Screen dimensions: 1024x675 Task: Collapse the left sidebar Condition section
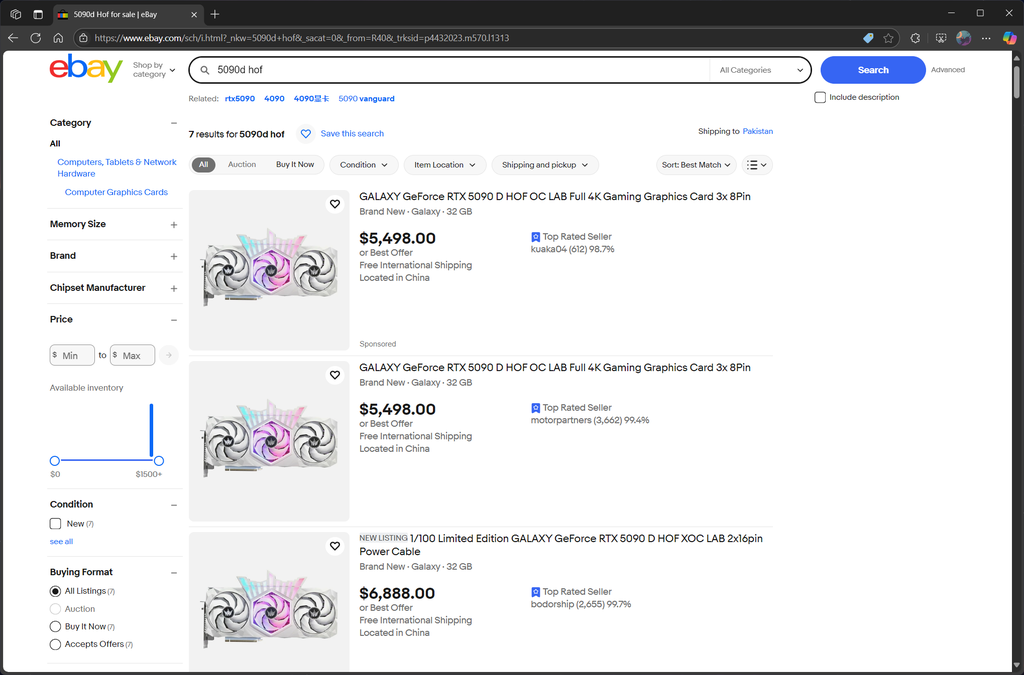174,505
